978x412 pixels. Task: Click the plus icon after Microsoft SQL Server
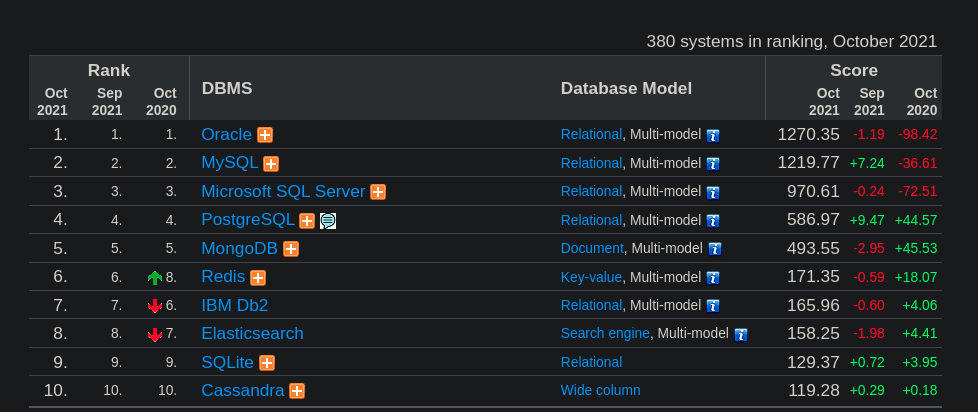(378, 192)
